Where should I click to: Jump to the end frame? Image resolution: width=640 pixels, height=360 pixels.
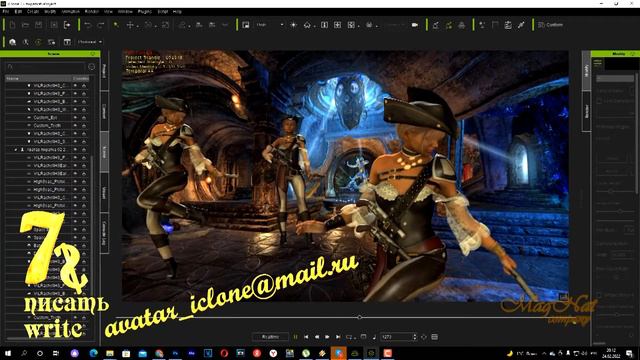(x=338, y=337)
